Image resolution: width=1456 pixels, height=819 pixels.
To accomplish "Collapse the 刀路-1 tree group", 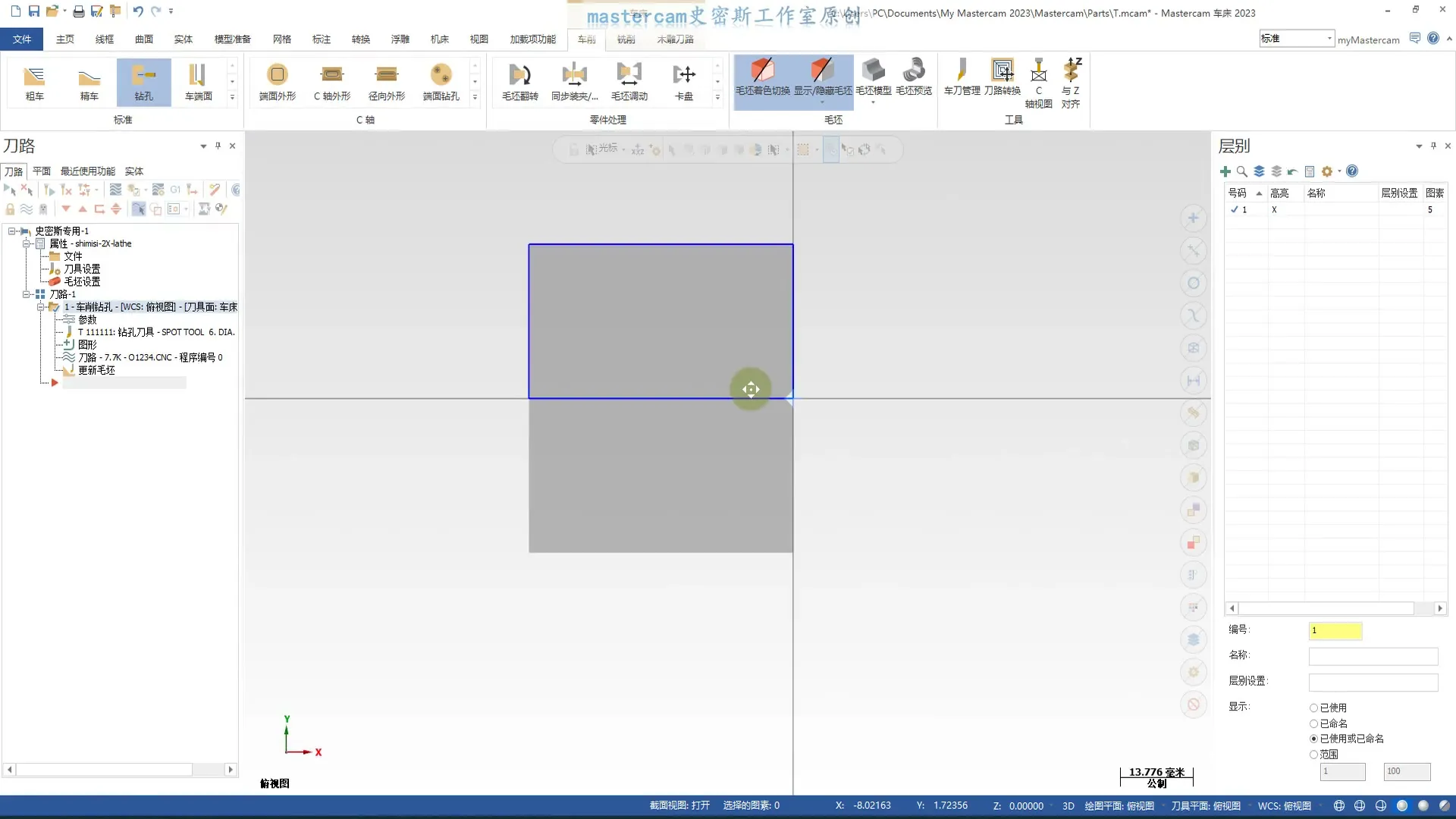I will 27,294.
